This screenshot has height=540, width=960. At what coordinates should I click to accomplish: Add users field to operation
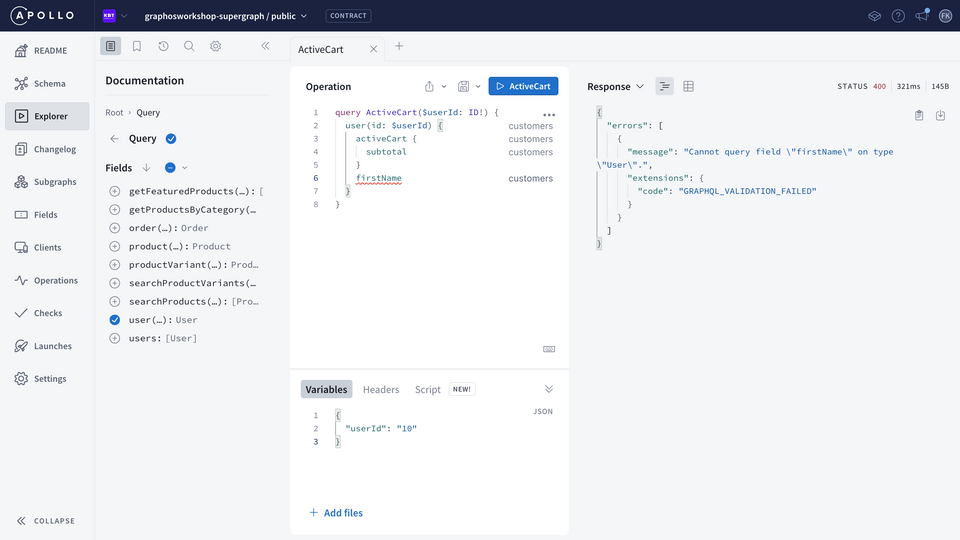pyautogui.click(x=114, y=339)
